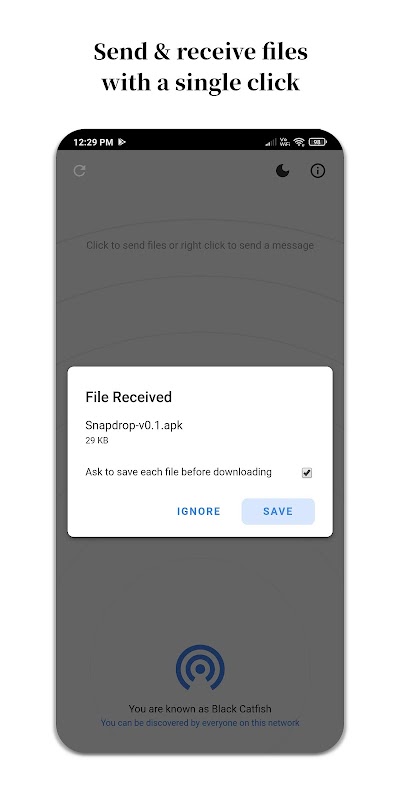Uncheck Ask to save each file checkbox
This screenshot has width=400, height=800.
pyautogui.click(x=307, y=472)
